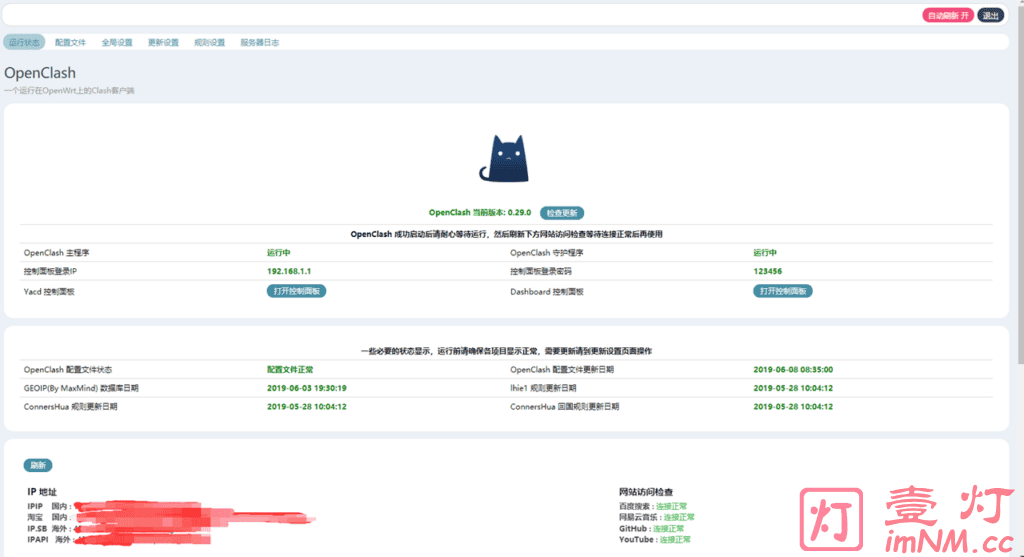The image size is (1024, 557).
Task: Click the 刷新 refresh button
Action: (38, 465)
